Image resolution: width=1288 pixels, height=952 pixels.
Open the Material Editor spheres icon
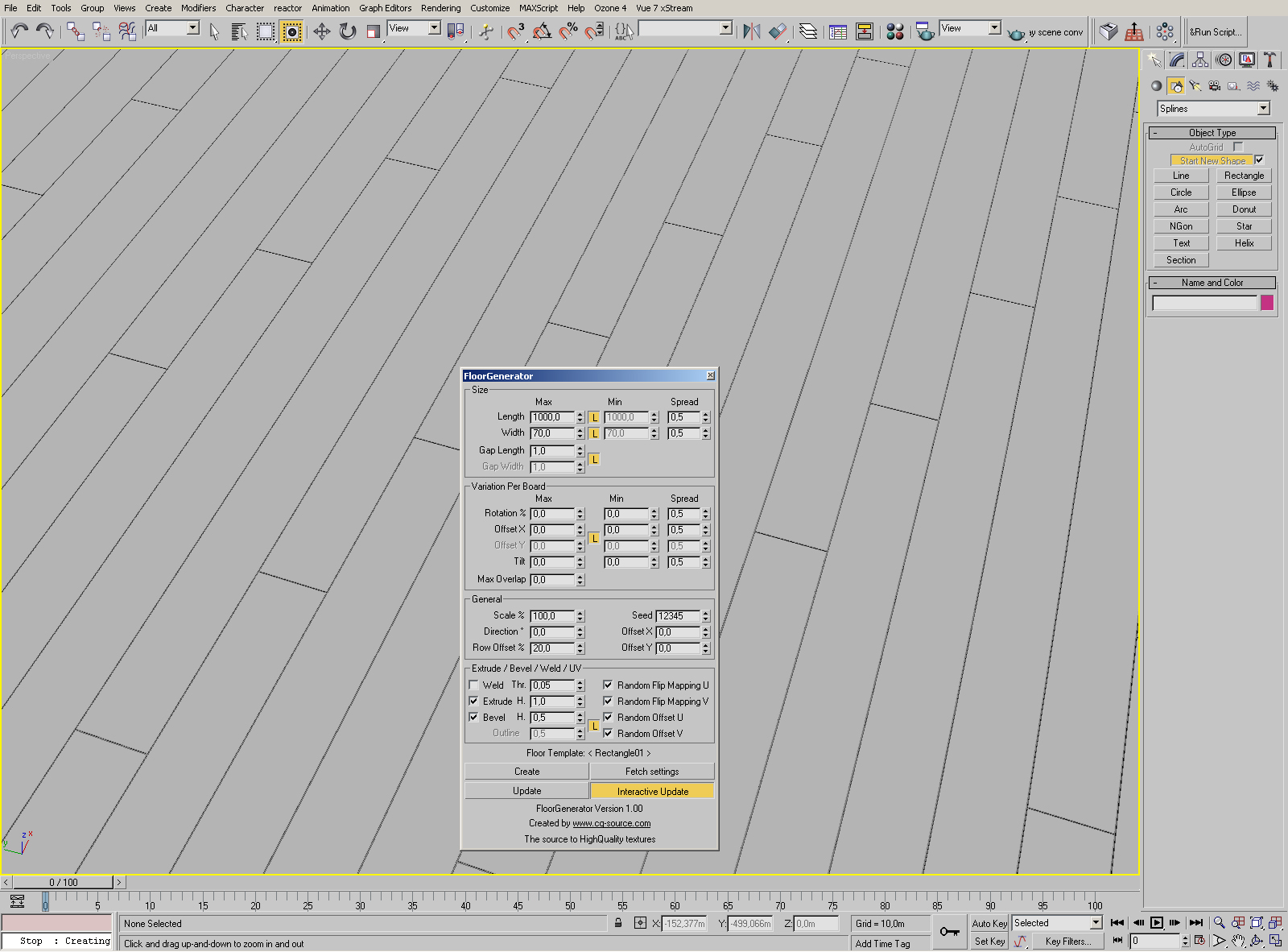(x=894, y=31)
